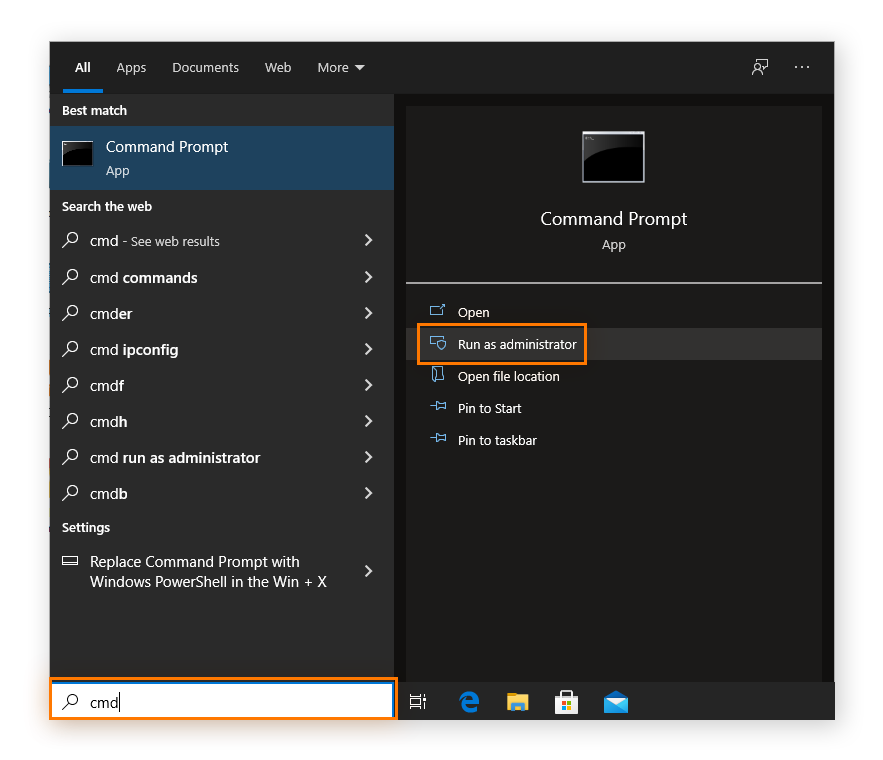Switch to the Documents tab
883x760 pixels.
(x=206, y=68)
